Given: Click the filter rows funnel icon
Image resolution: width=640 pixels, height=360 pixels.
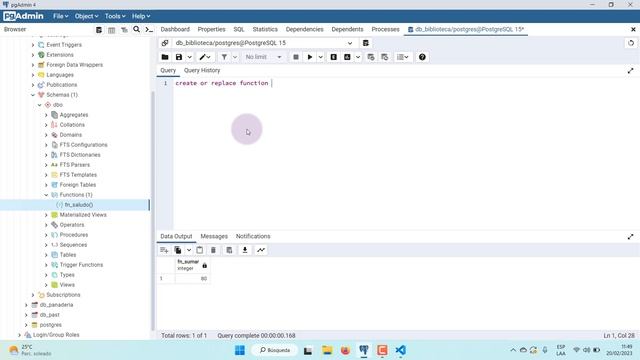Looking at the screenshot, I should 224,57.
